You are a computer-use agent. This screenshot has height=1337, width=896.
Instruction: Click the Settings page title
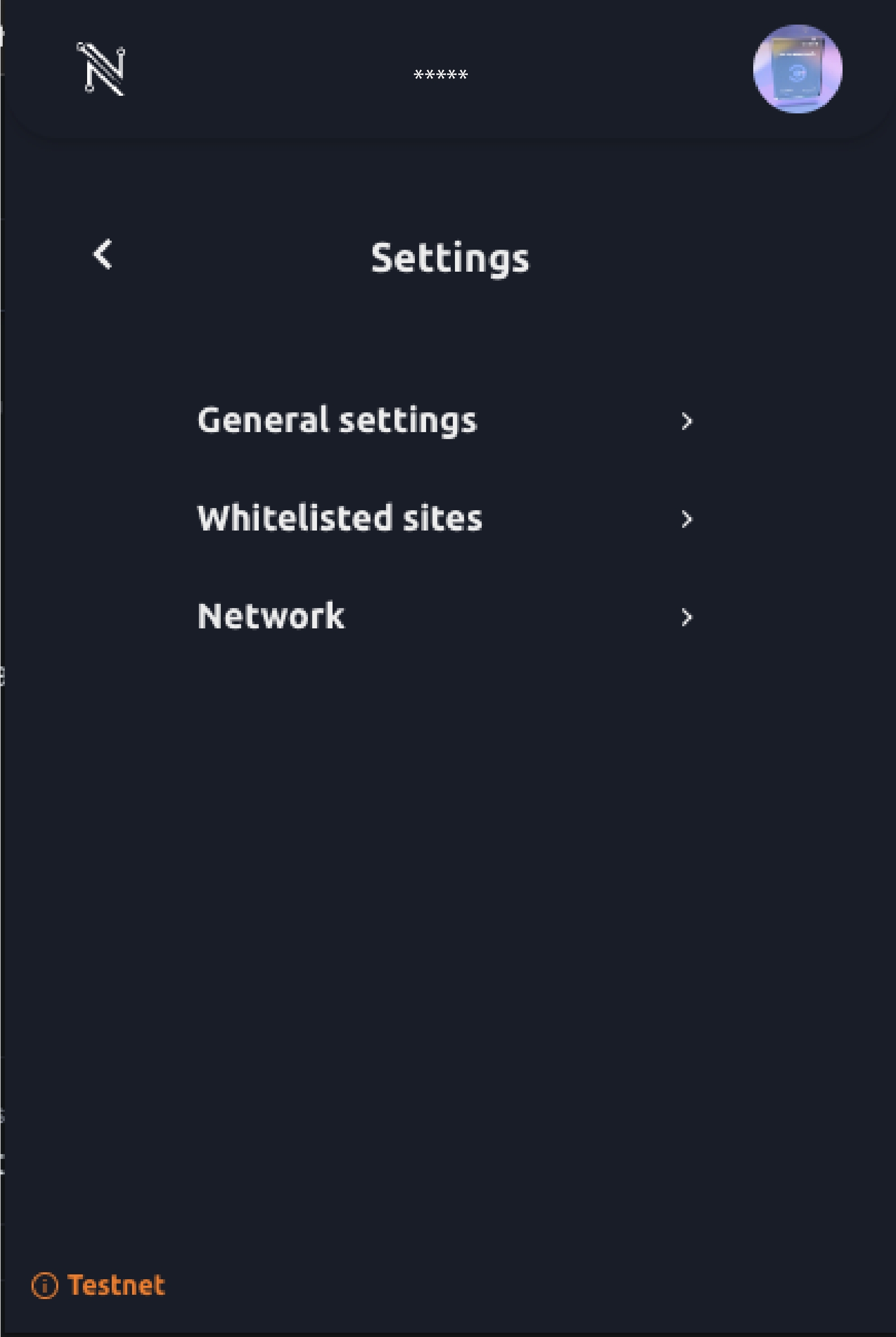pos(450,258)
